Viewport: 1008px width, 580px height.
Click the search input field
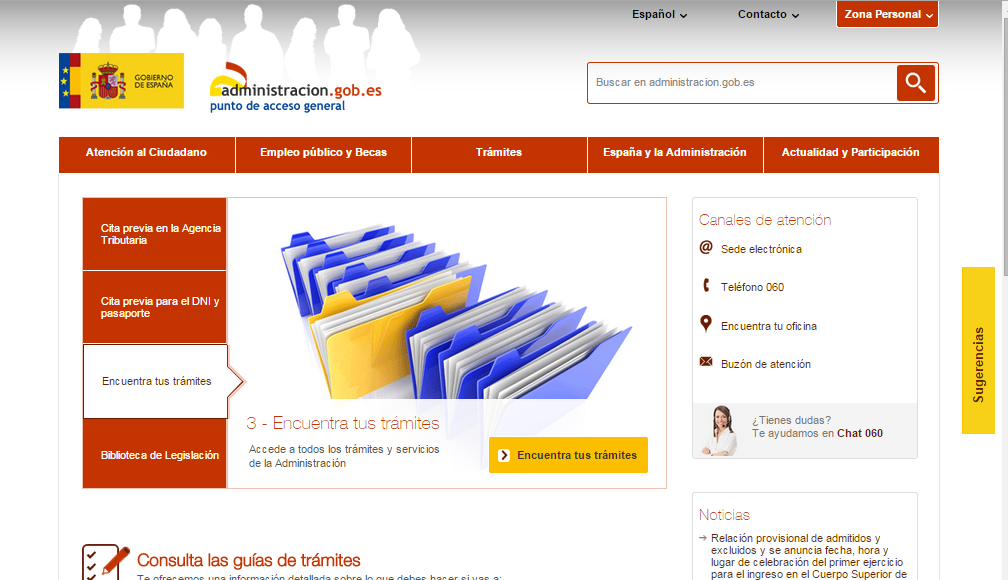click(x=740, y=83)
